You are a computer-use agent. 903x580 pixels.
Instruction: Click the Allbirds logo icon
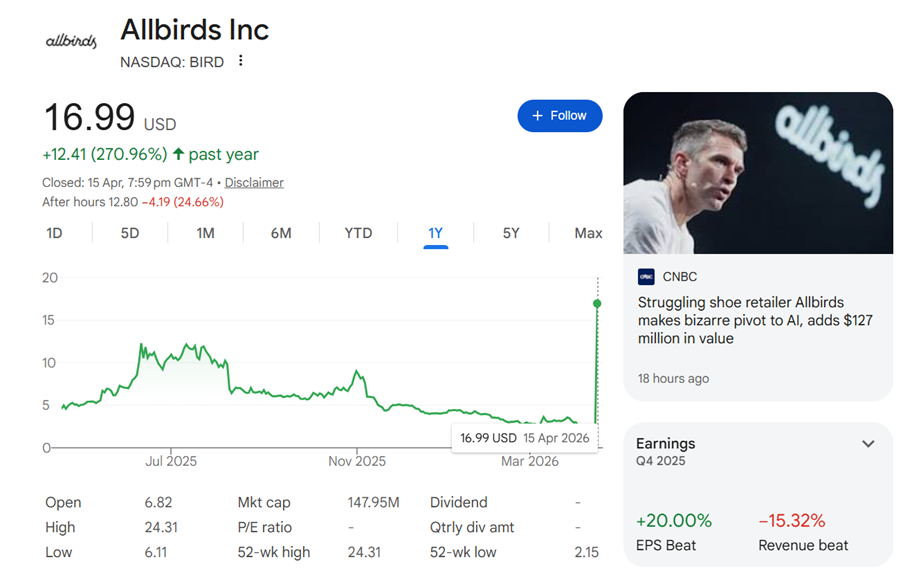pyautogui.click(x=72, y=41)
